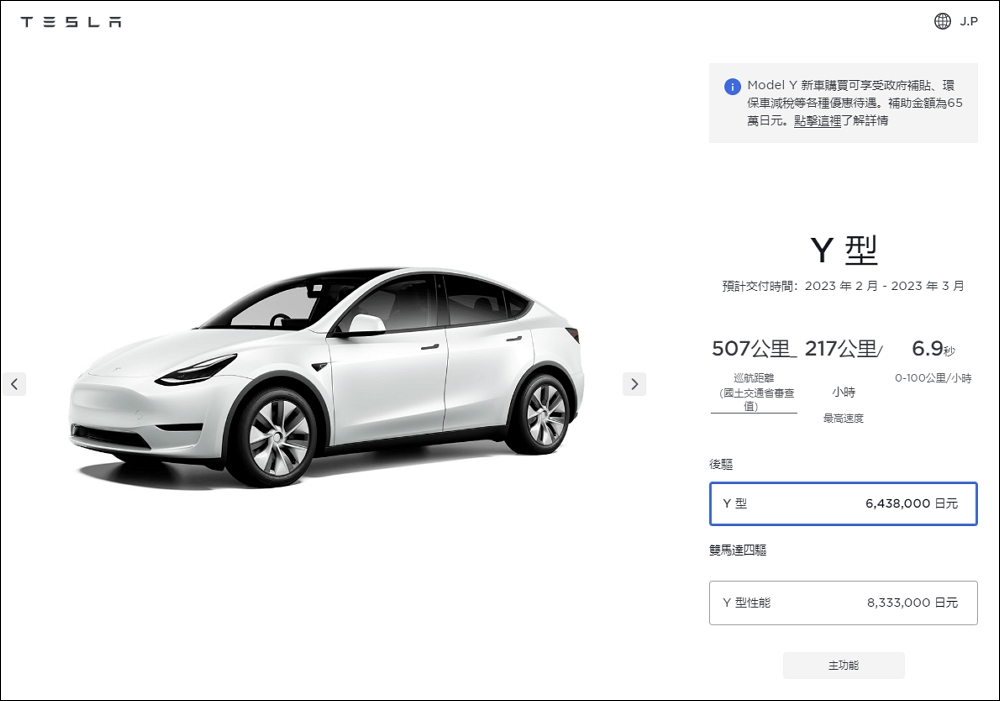This screenshot has width=1000, height=701.
Task: Show previous car image with left arrow
Action: coord(15,384)
